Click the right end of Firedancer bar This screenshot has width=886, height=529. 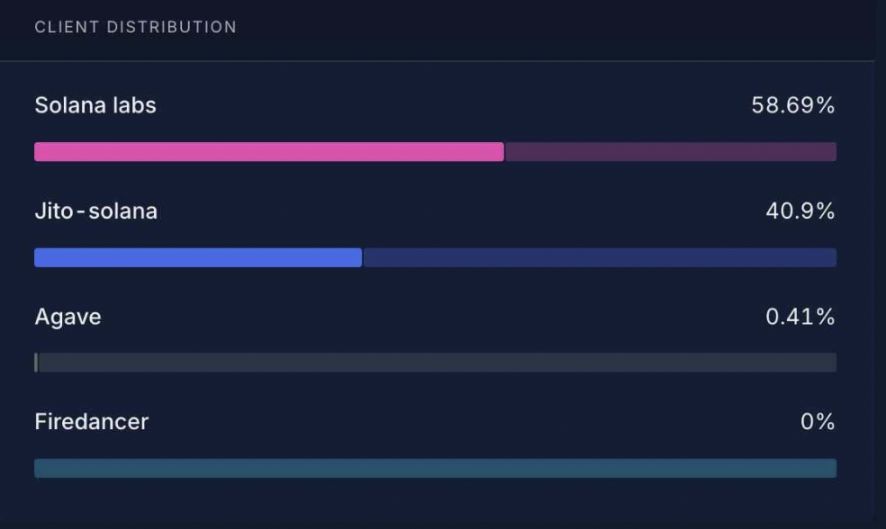832,468
